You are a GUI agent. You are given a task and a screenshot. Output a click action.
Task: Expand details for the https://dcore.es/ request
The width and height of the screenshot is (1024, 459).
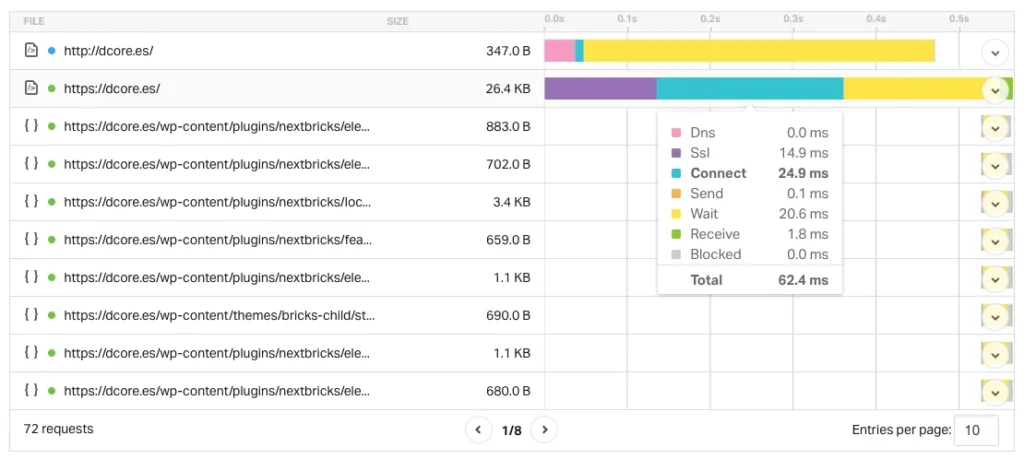coord(993,89)
